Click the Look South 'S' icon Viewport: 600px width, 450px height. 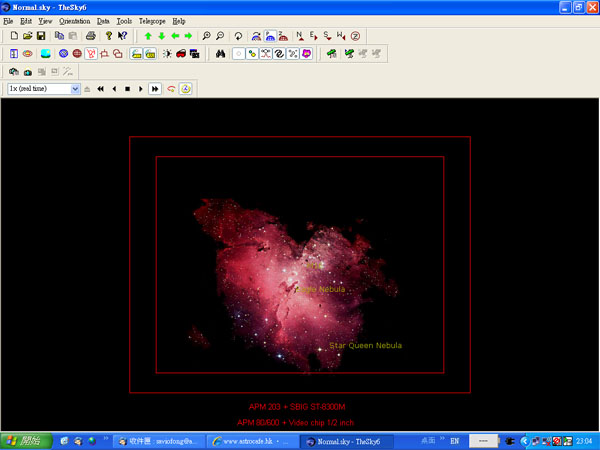pos(327,36)
